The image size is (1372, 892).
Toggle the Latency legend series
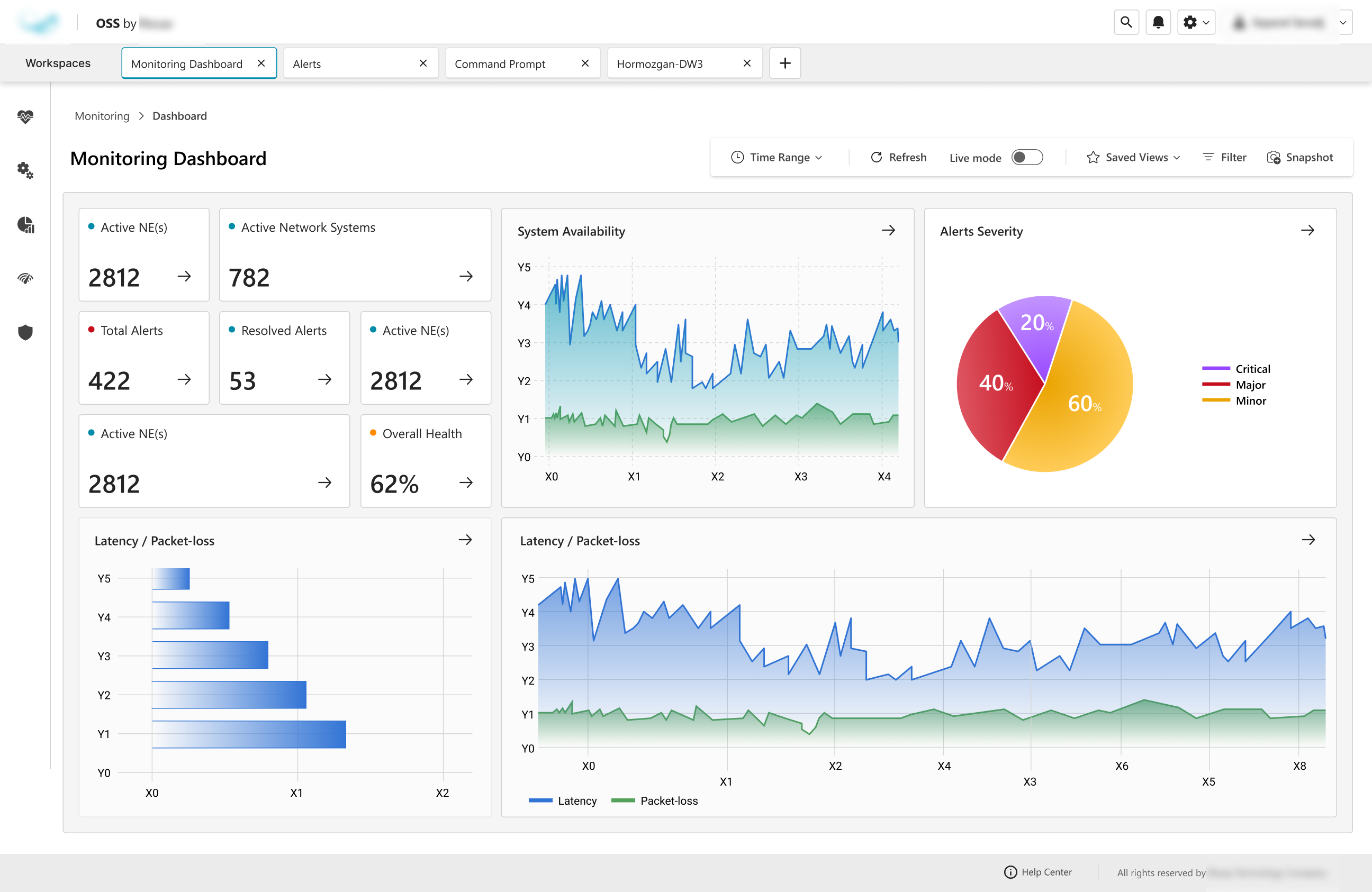coord(563,800)
